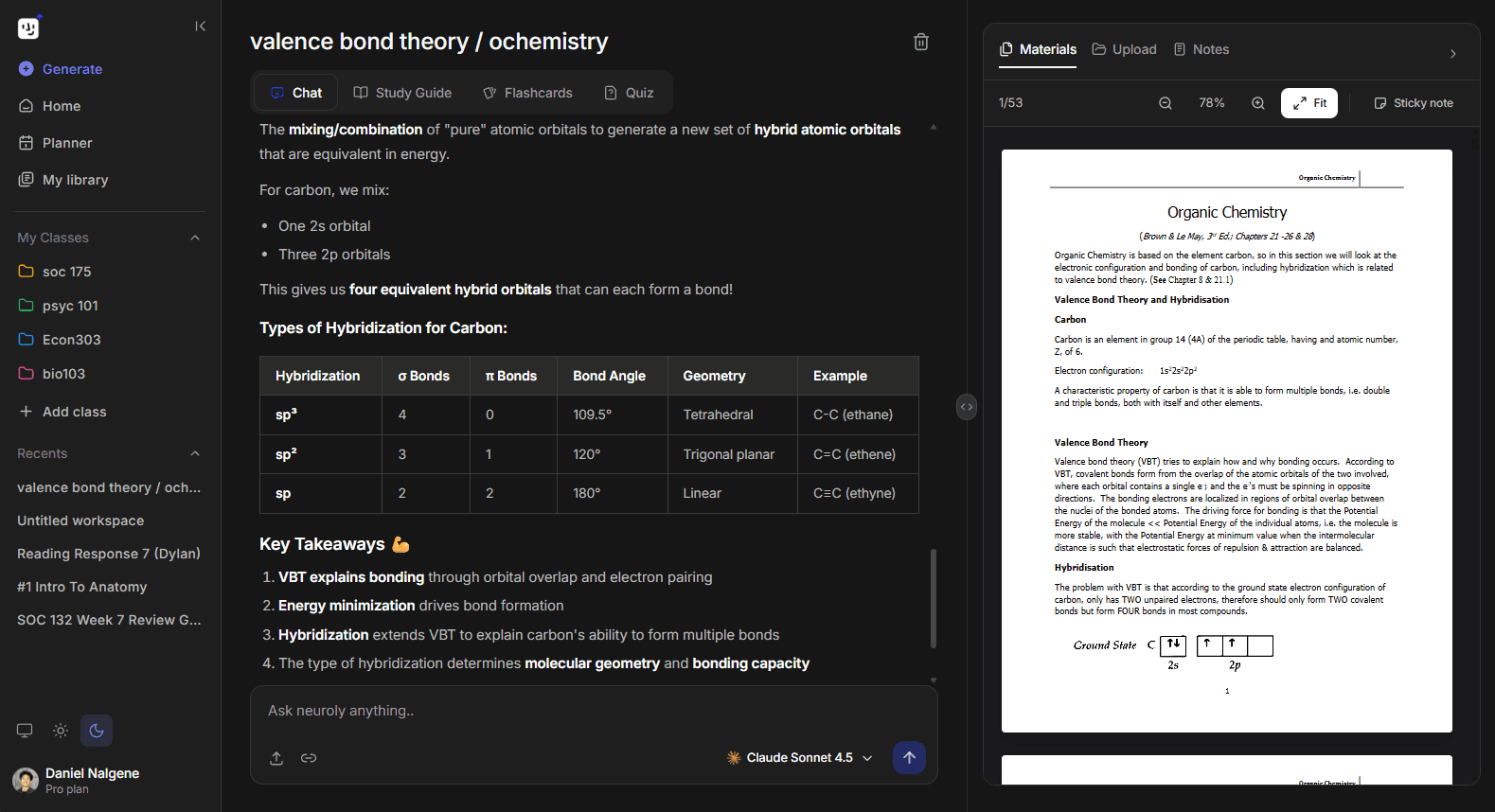Switch to dark theme moon icon
1495x812 pixels.
97,731
